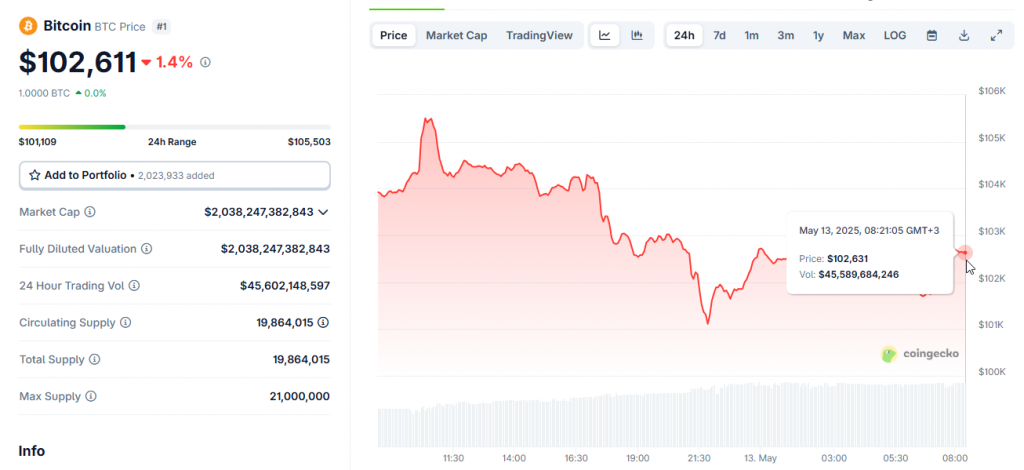Click the star icon in Add to Portfolio
1024x470 pixels.
[x=35, y=176]
